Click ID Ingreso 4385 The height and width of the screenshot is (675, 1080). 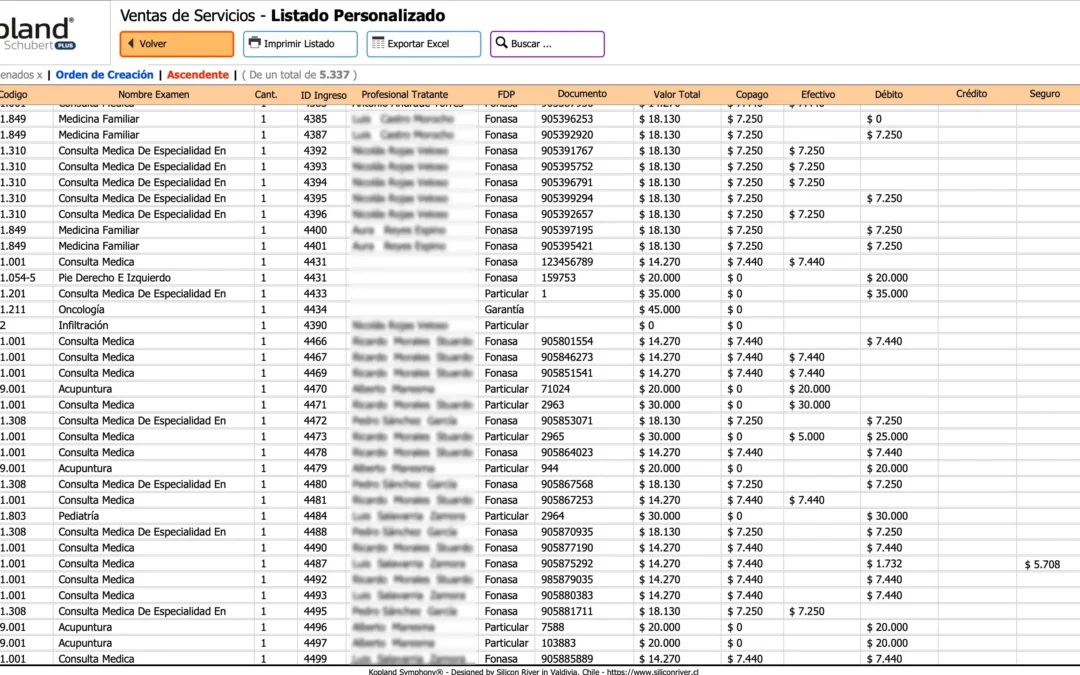(x=315, y=119)
